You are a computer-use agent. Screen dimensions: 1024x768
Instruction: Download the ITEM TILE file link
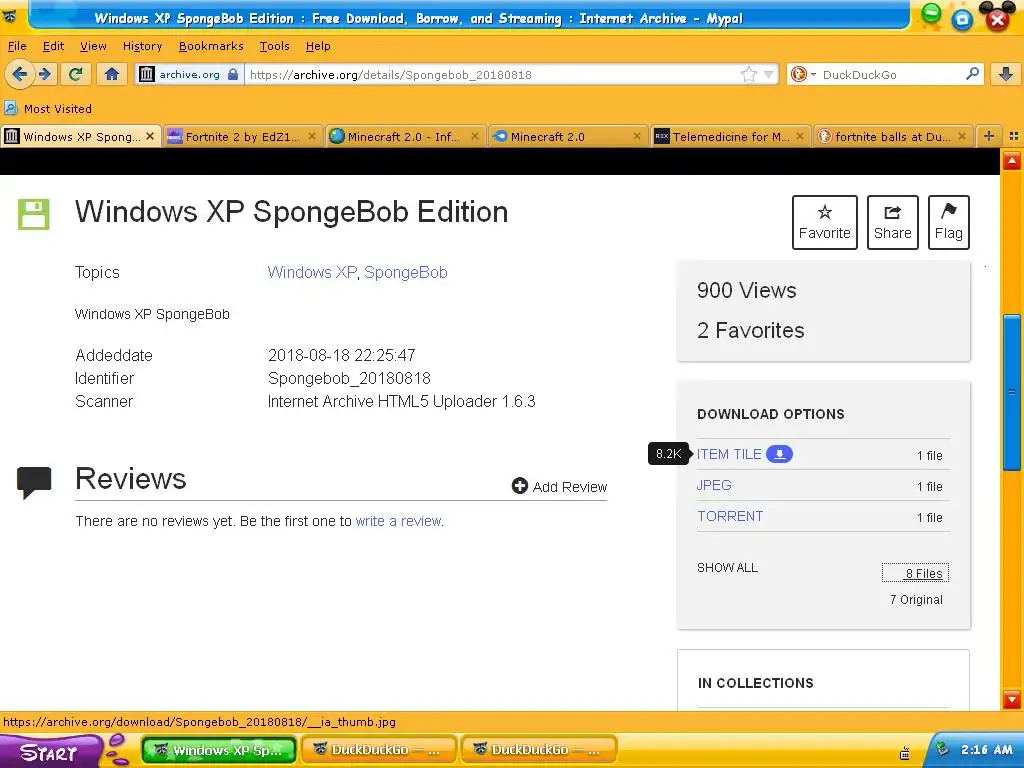(x=729, y=455)
